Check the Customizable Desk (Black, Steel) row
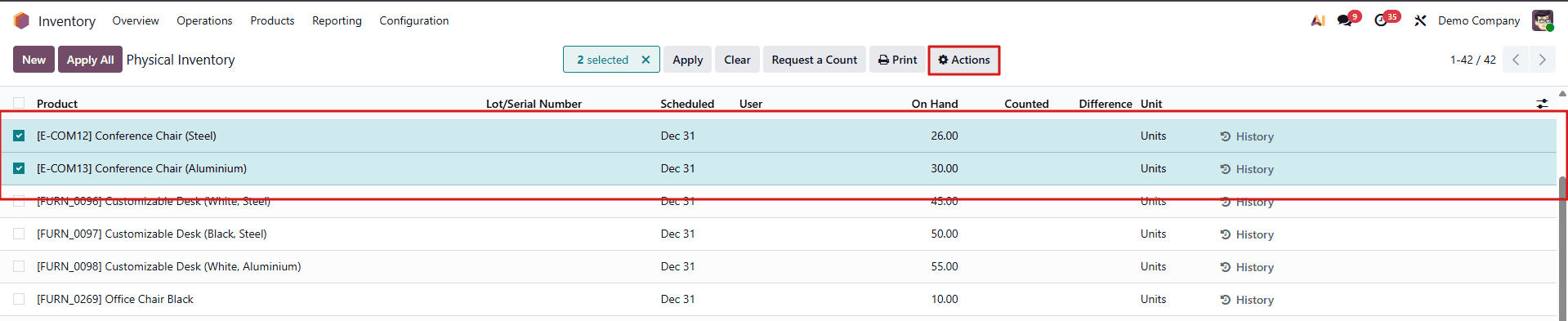Image resolution: width=1568 pixels, height=321 pixels. coord(19,234)
